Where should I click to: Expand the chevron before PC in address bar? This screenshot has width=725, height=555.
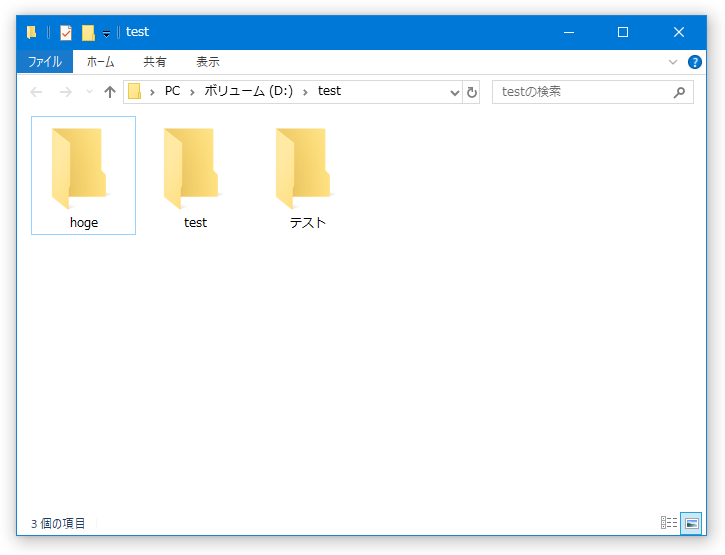tap(152, 92)
